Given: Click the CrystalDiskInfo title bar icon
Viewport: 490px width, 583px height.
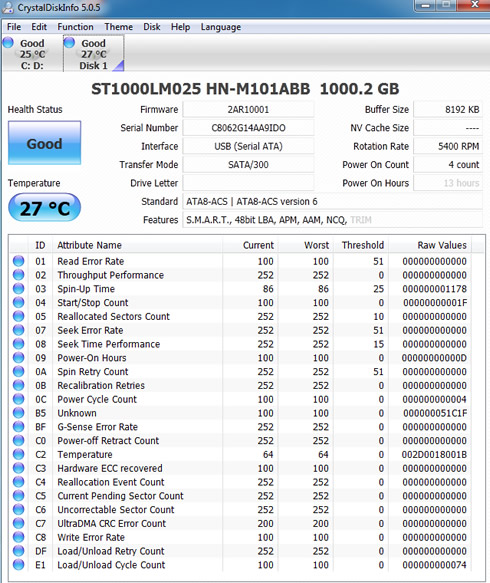Looking at the screenshot, I should tap(7, 7).
